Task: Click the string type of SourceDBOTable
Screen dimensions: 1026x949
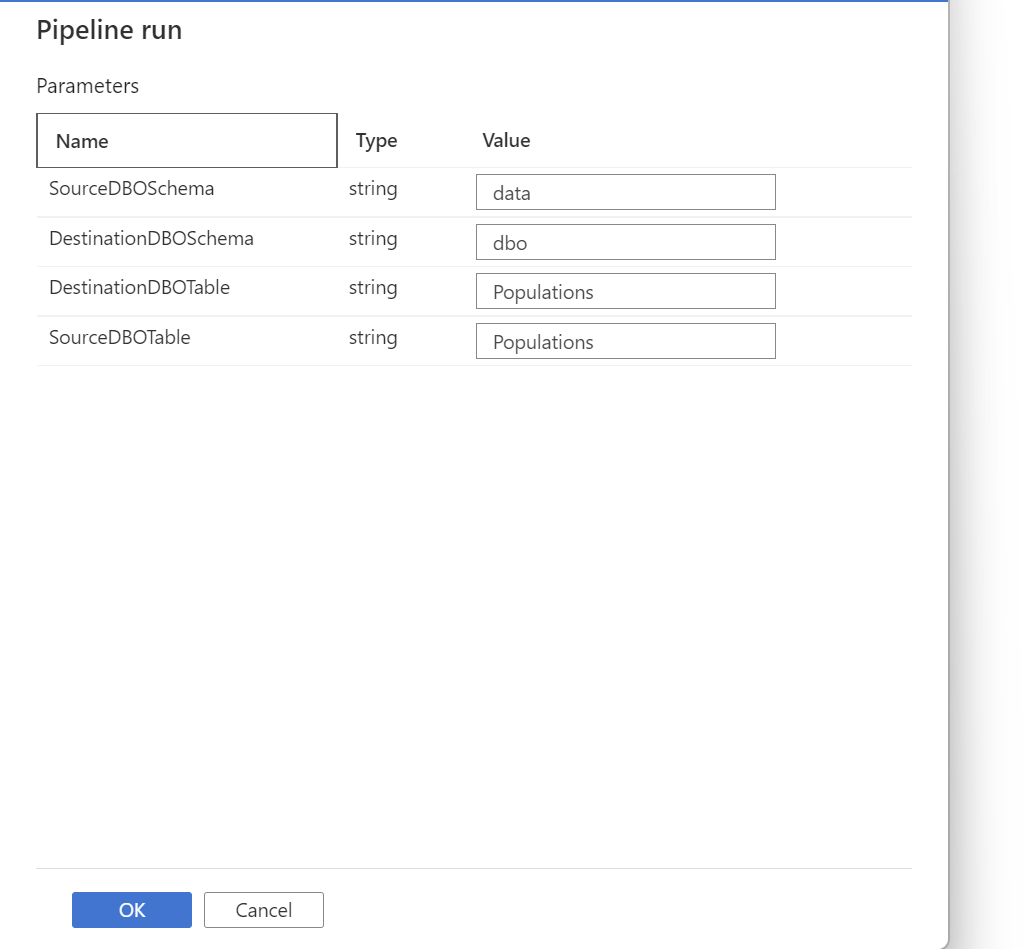Action: coord(373,338)
